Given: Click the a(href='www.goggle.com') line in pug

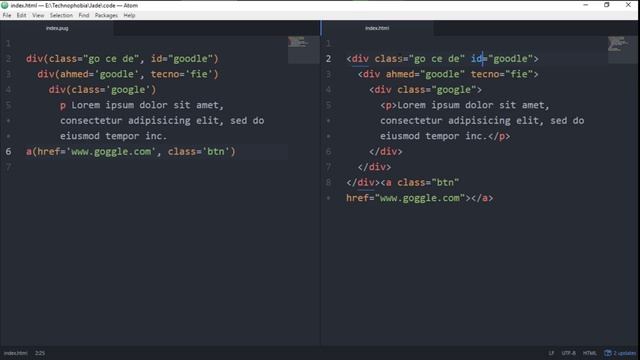Looking at the screenshot, I should [131, 151].
